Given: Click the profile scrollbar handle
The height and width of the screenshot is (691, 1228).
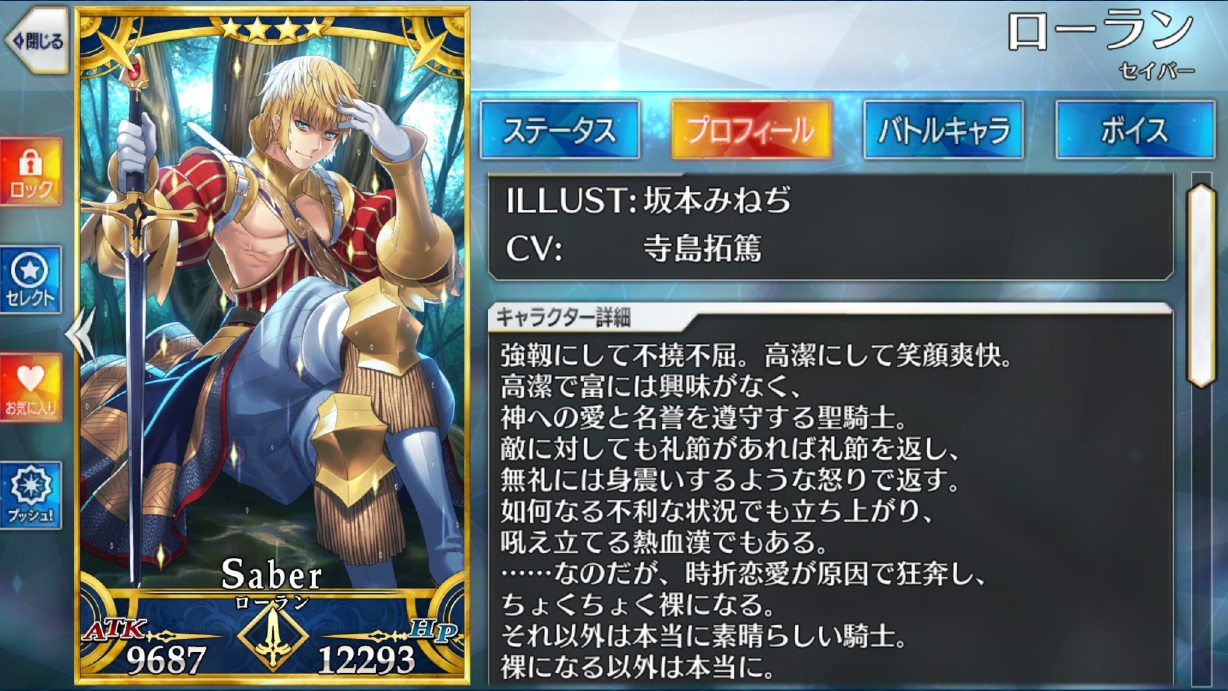Looking at the screenshot, I should tap(1201, 283).
